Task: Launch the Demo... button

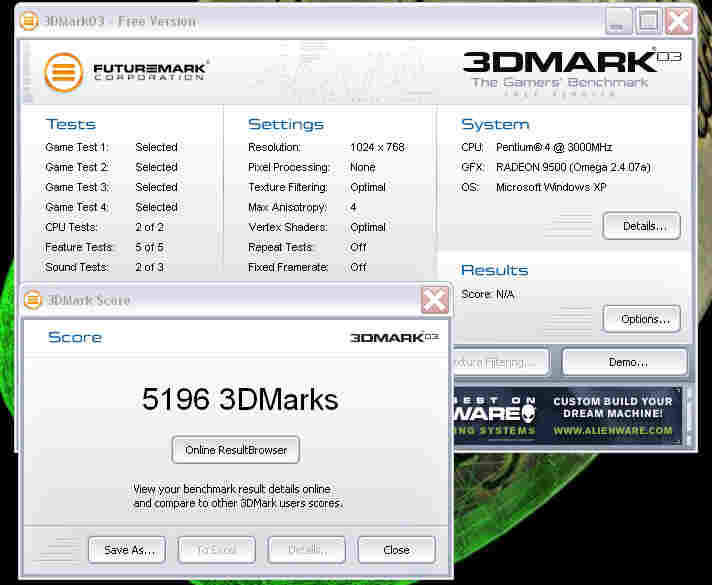Action: coord(625,362)
